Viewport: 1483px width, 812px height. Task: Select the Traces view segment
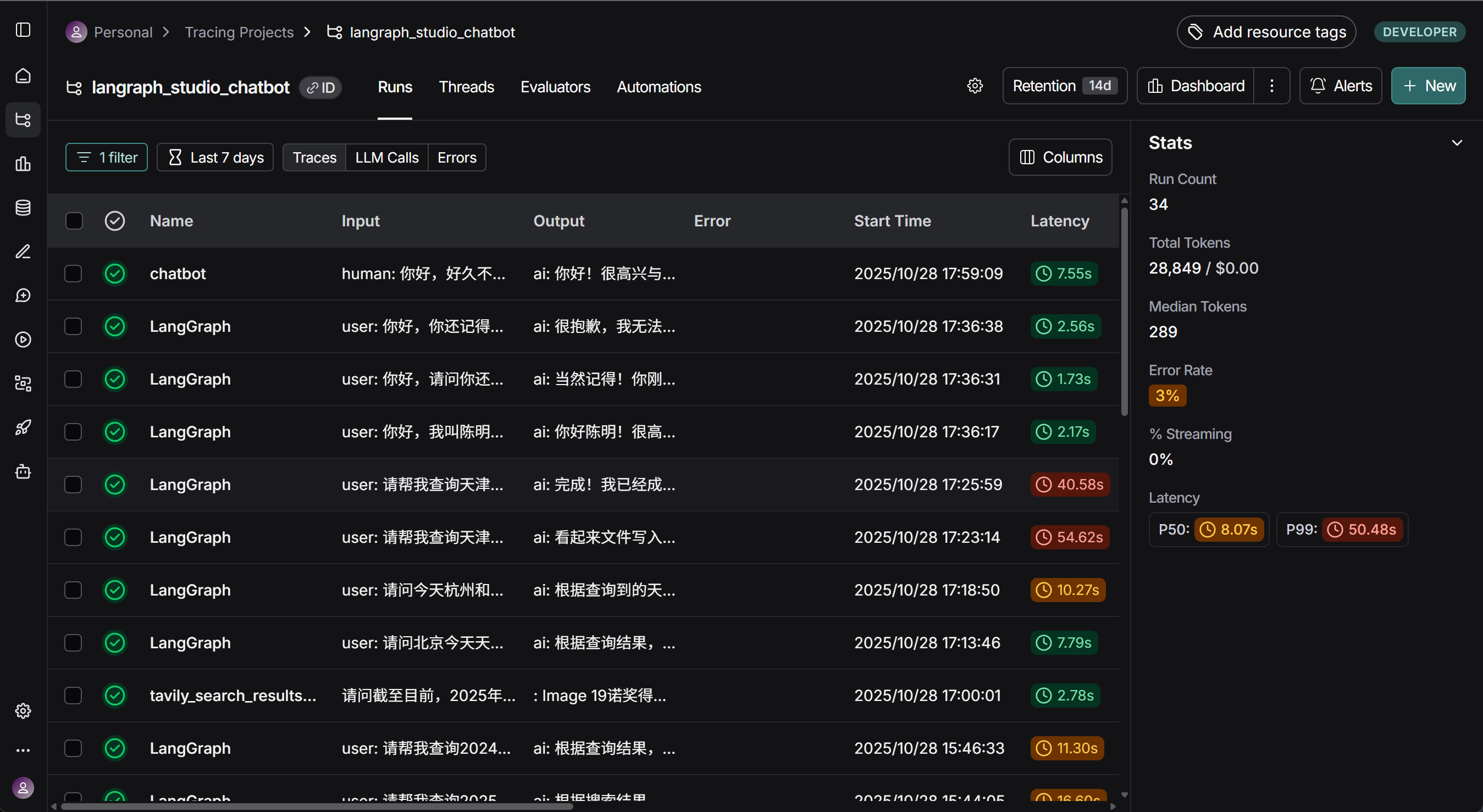coord(314,157)
